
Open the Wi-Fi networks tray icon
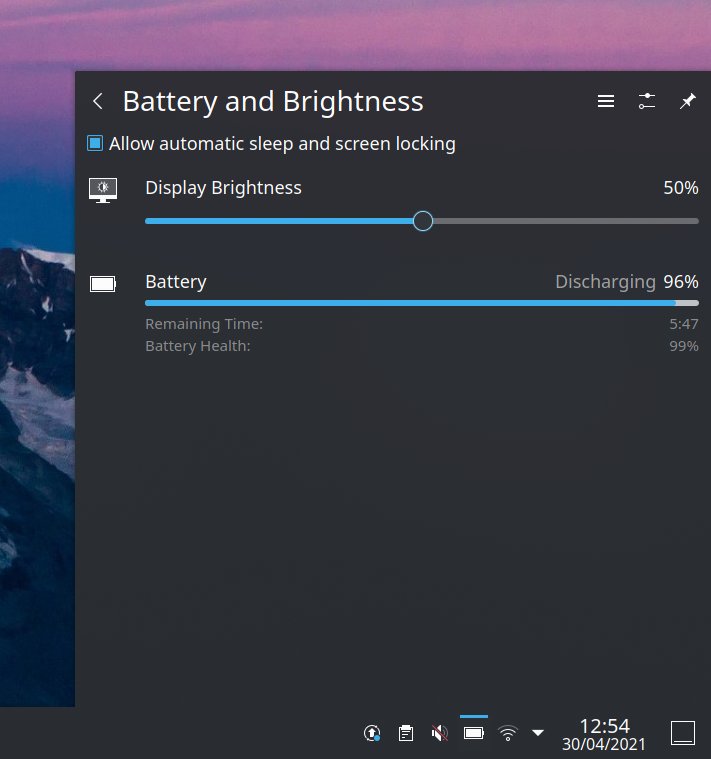pos(508,733)
